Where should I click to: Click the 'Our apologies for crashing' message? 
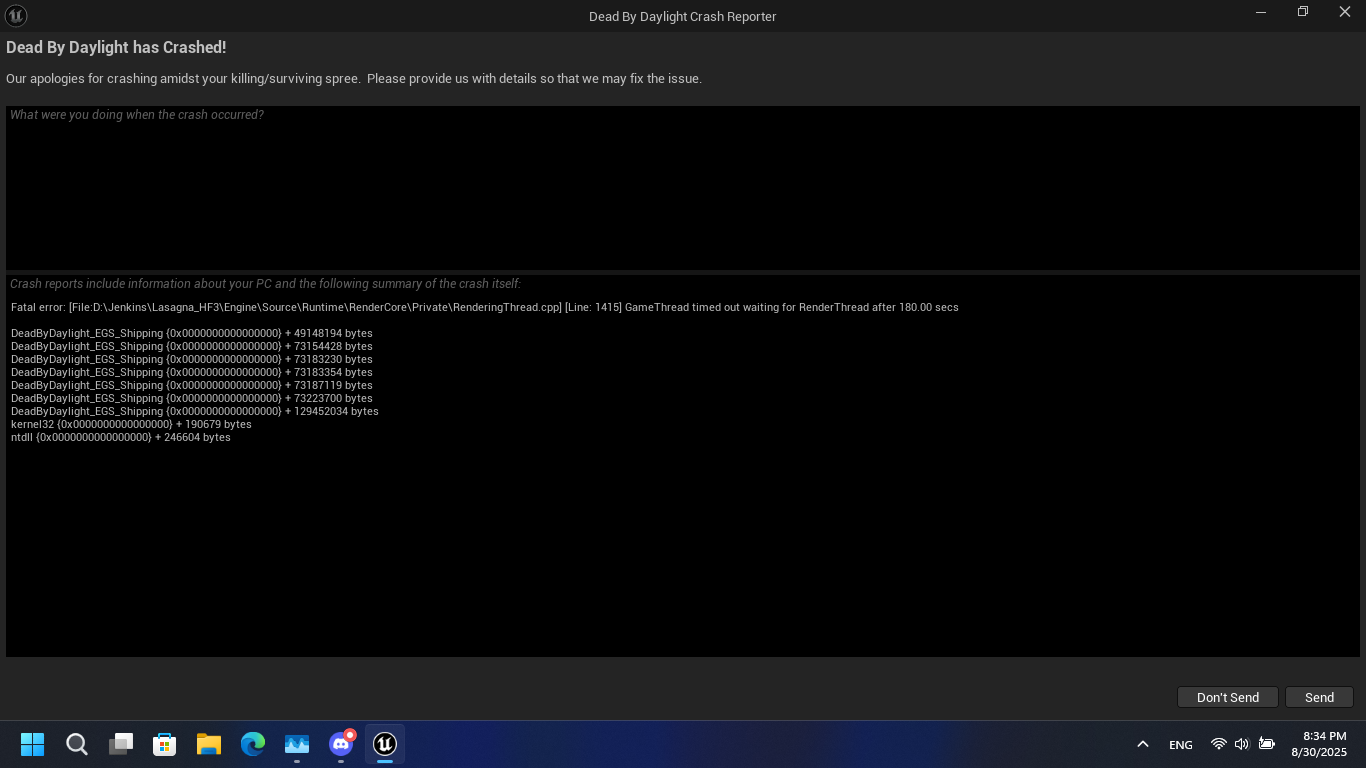354,78
